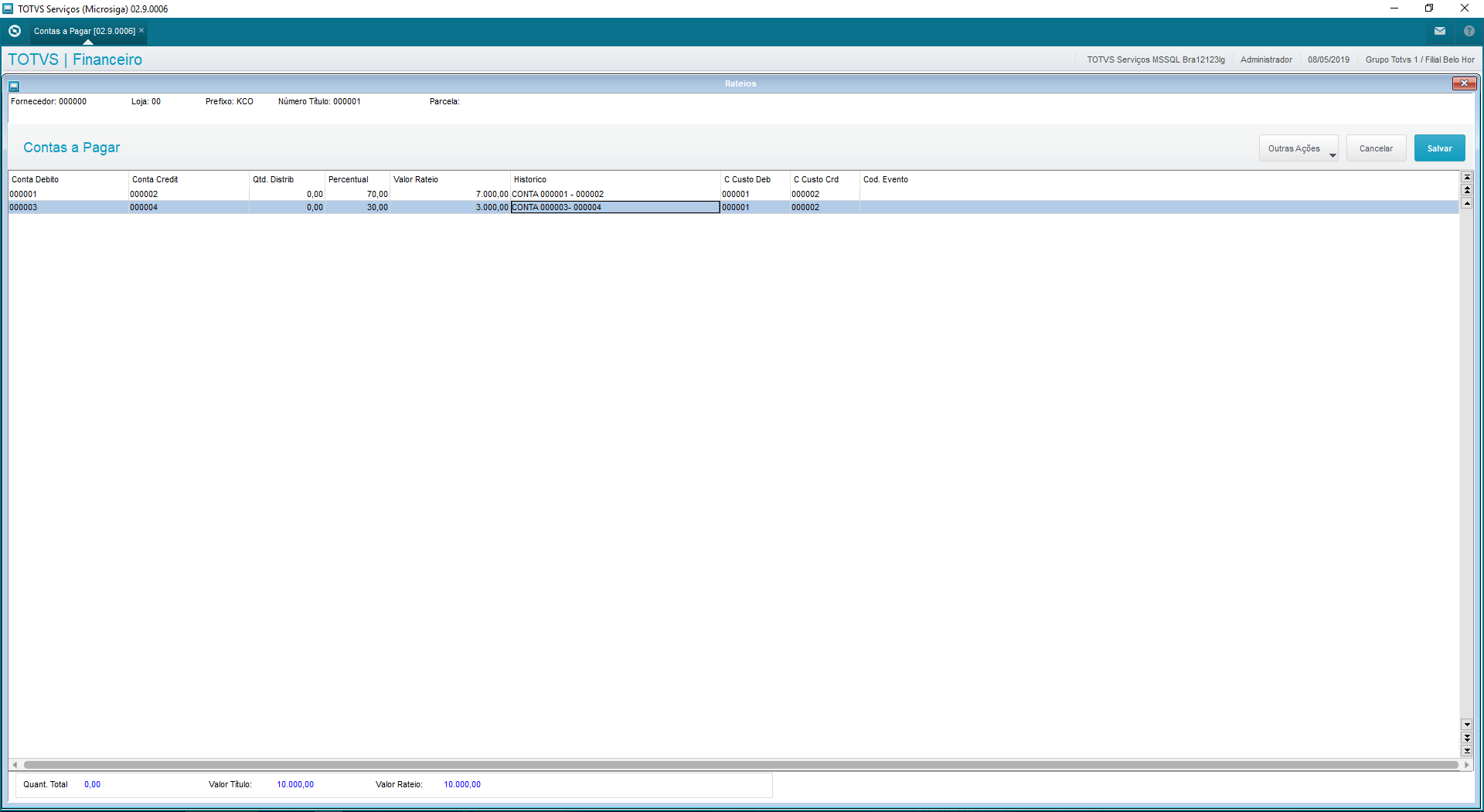The height and width of the screenshot is (812, 1484).
Task: Click the Administrador user label
Action: [x=1266, y=59]
